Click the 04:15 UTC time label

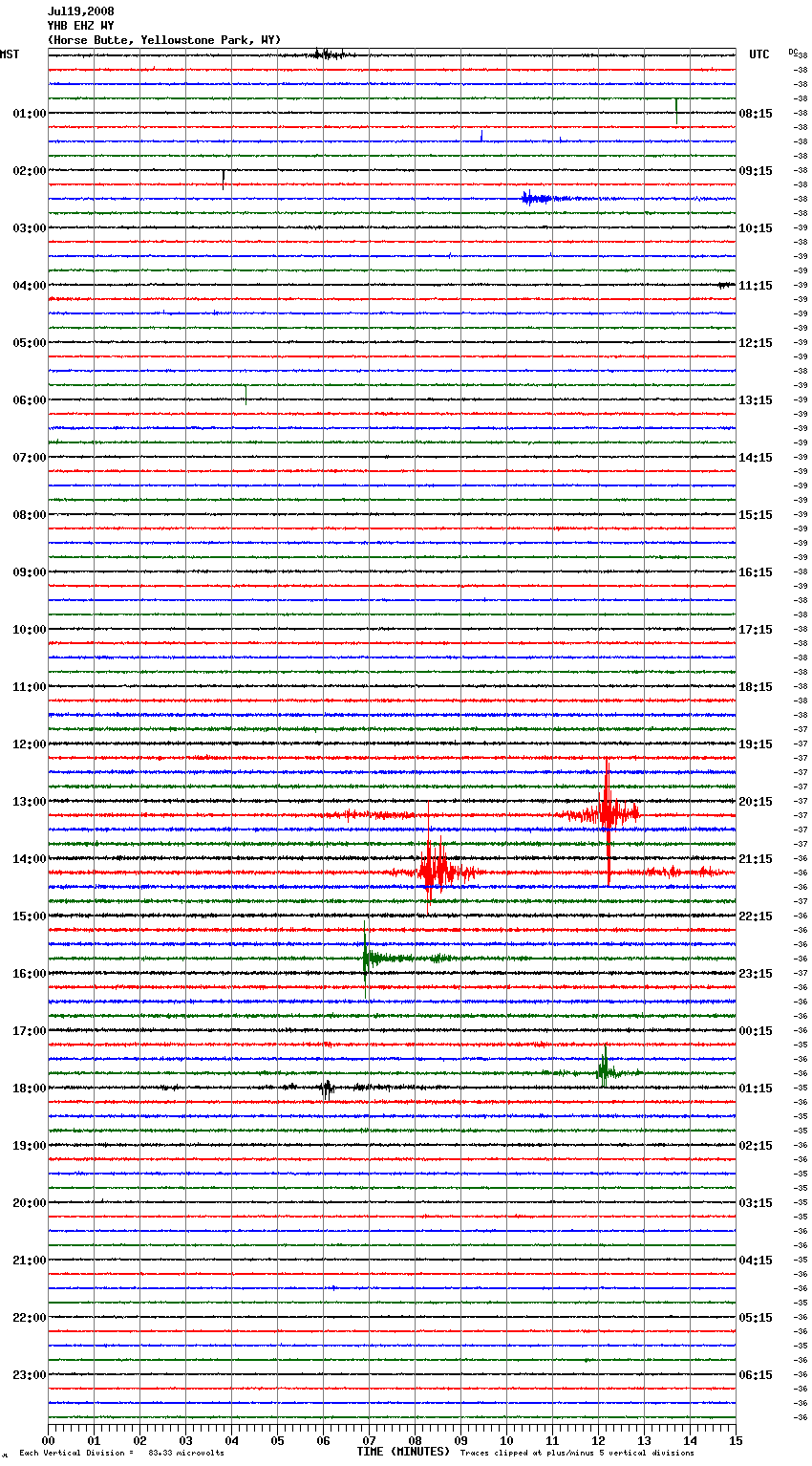click(756, 1261)
